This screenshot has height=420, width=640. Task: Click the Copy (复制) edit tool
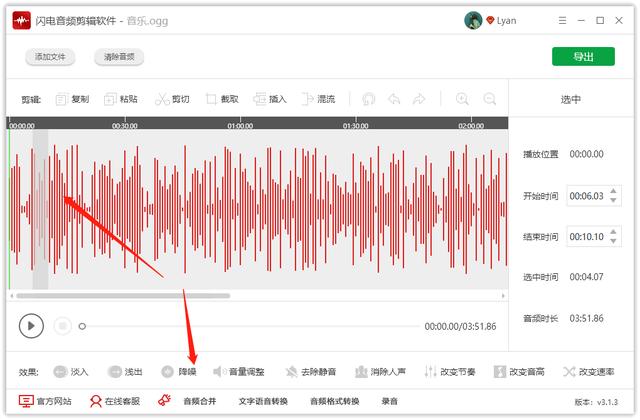72,99
